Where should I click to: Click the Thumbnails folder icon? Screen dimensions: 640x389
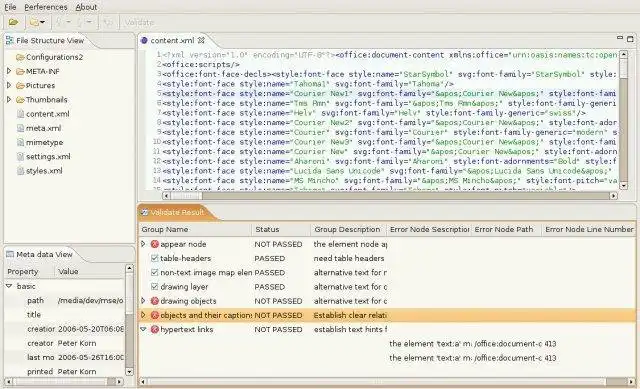click(20, 100)
